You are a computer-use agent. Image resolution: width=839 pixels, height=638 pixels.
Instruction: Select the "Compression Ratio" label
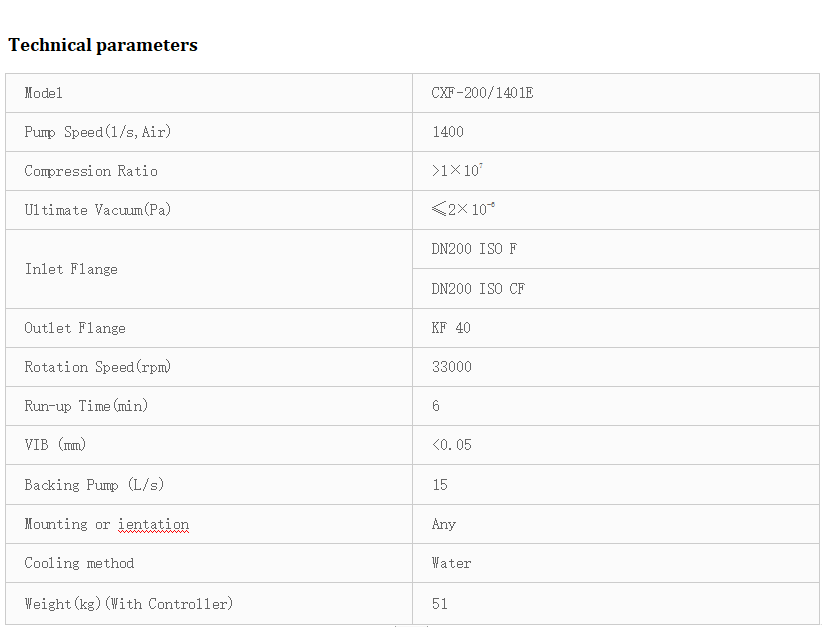pos(91,171)
